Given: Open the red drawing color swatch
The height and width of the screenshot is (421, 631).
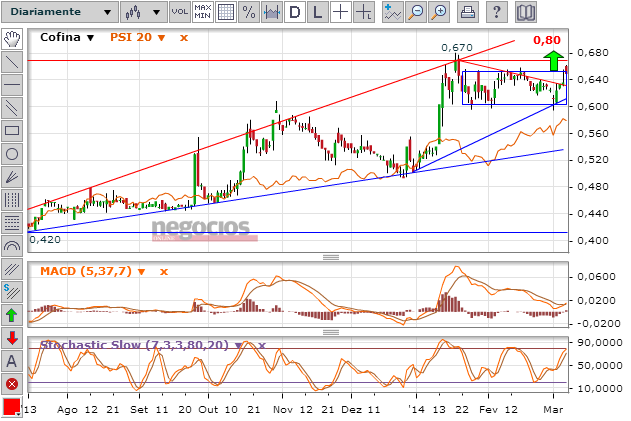Looking at the screenshot, I should (12, 407).
